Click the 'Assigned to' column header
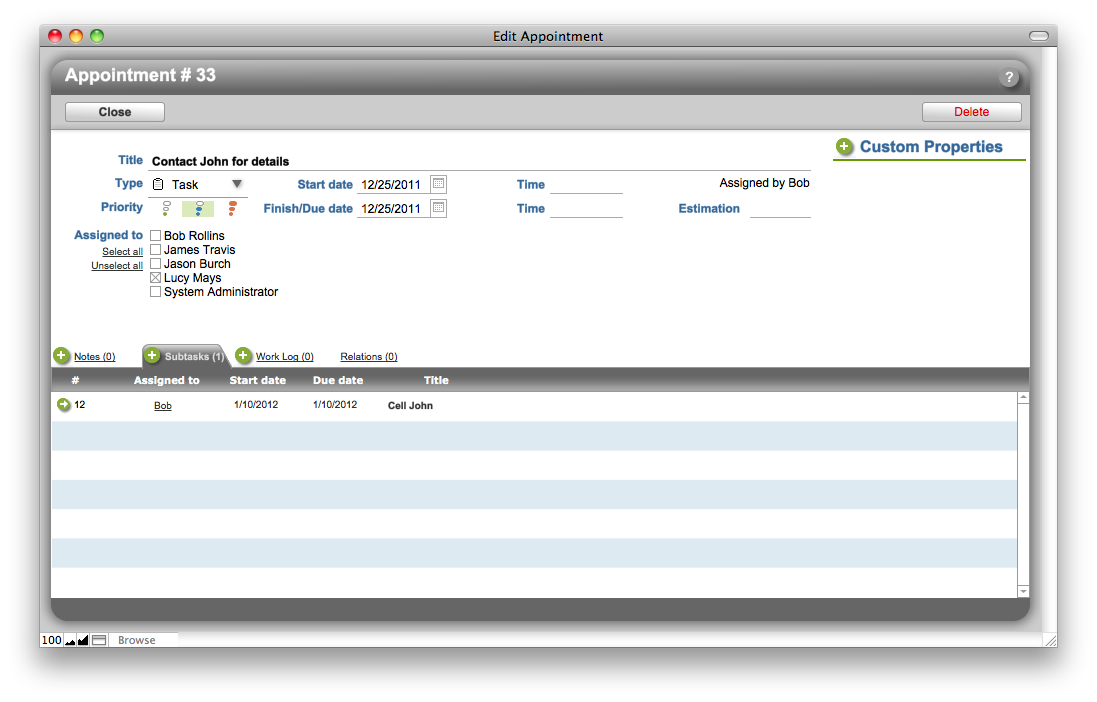The width and height of the screenshot is (1097, 702). [x=167, y=380]
